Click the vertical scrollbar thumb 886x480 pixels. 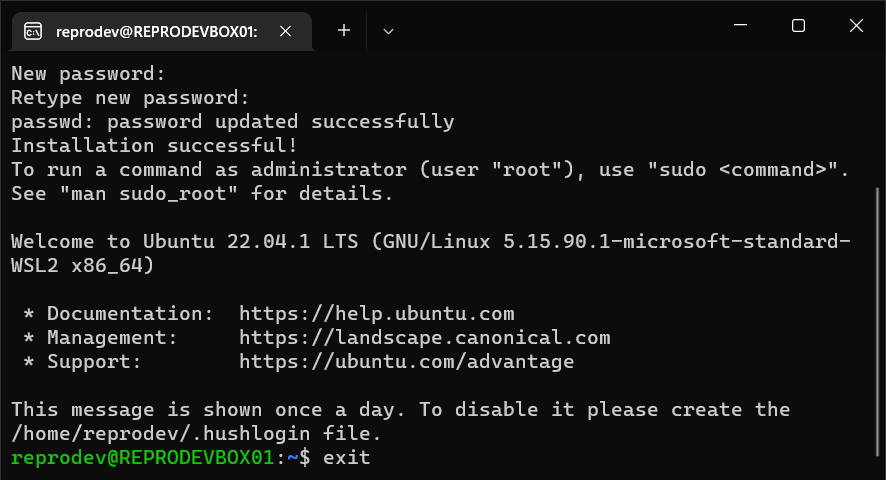[x=877, y=321]
